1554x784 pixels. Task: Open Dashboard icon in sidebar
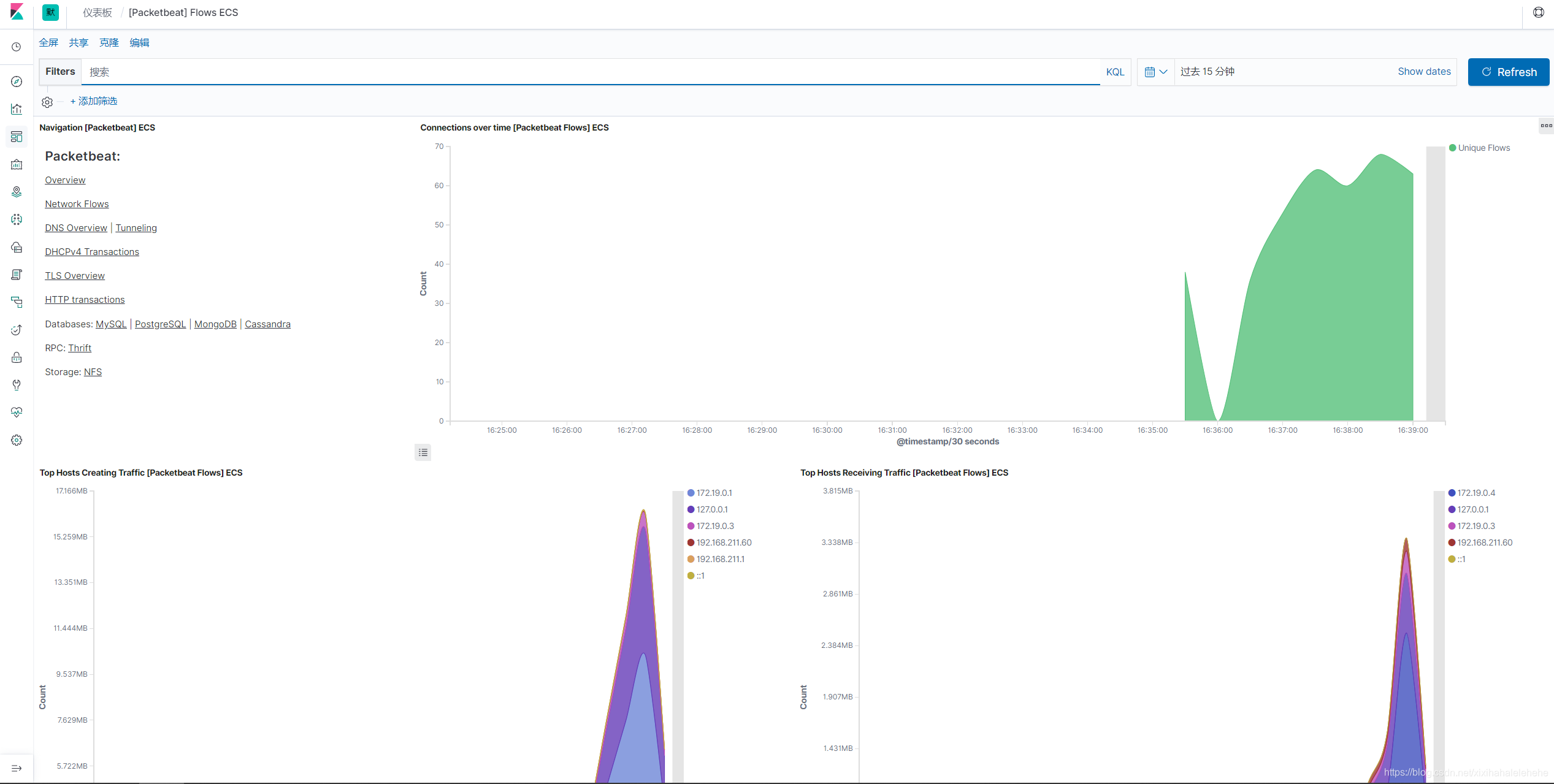click(17, 137)
